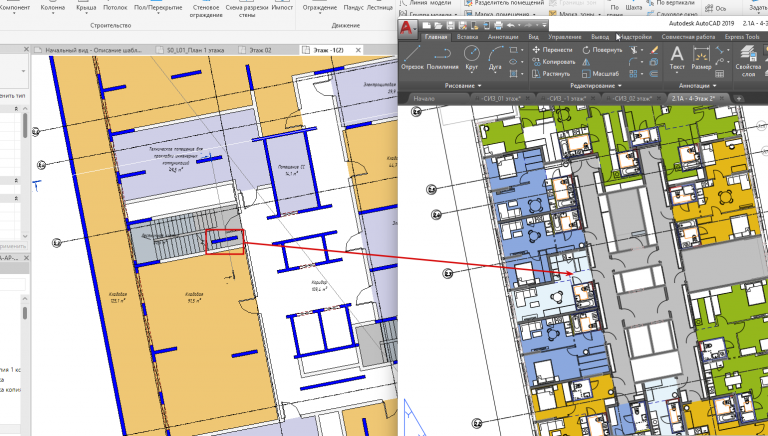Click the Plot printer icon in AutoCAD
Image resolution: width=768 pixels, height=436 pixels.
[499, 25]
